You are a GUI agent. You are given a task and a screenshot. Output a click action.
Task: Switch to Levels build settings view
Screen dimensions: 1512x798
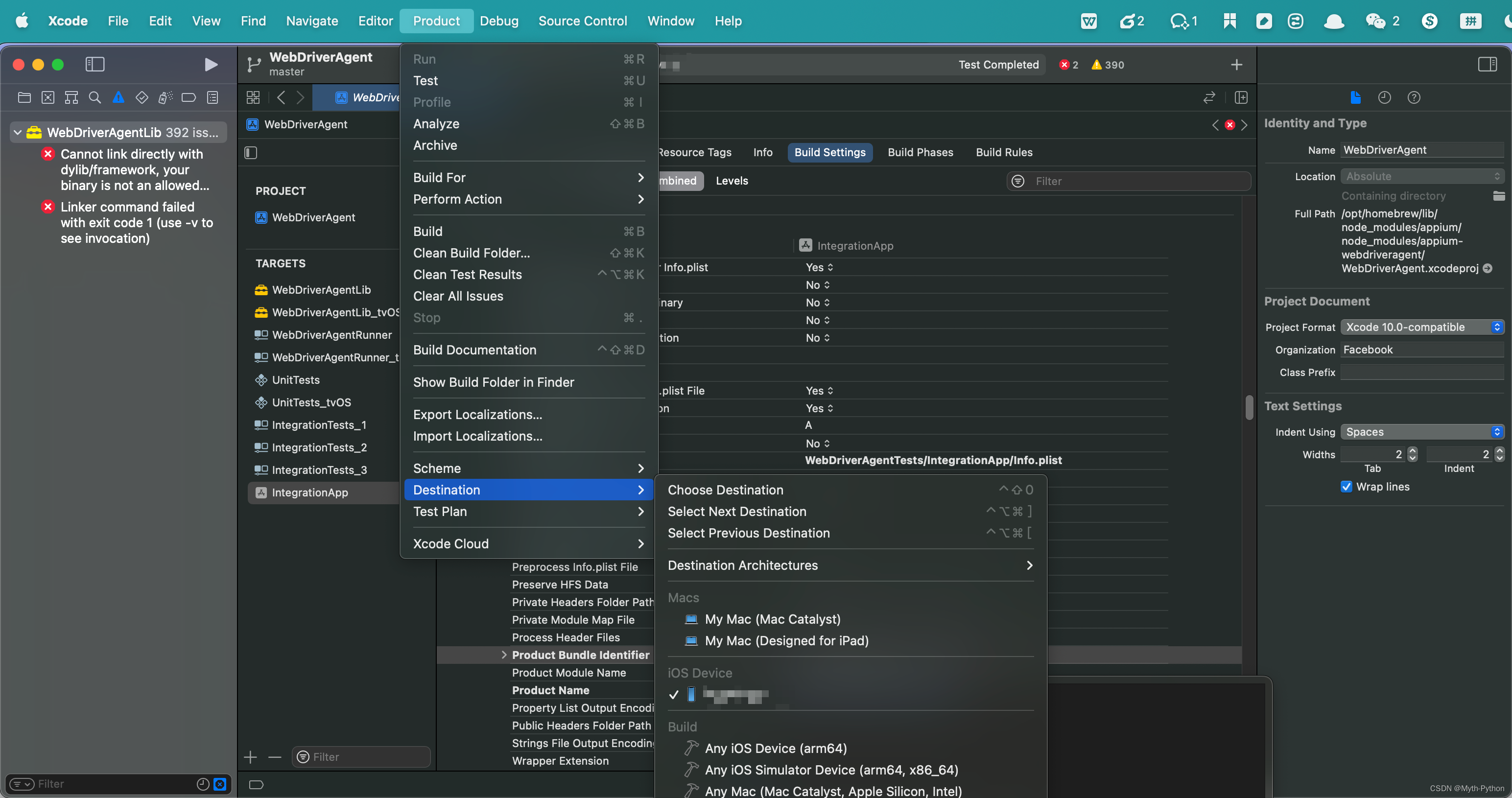[732, 181]
